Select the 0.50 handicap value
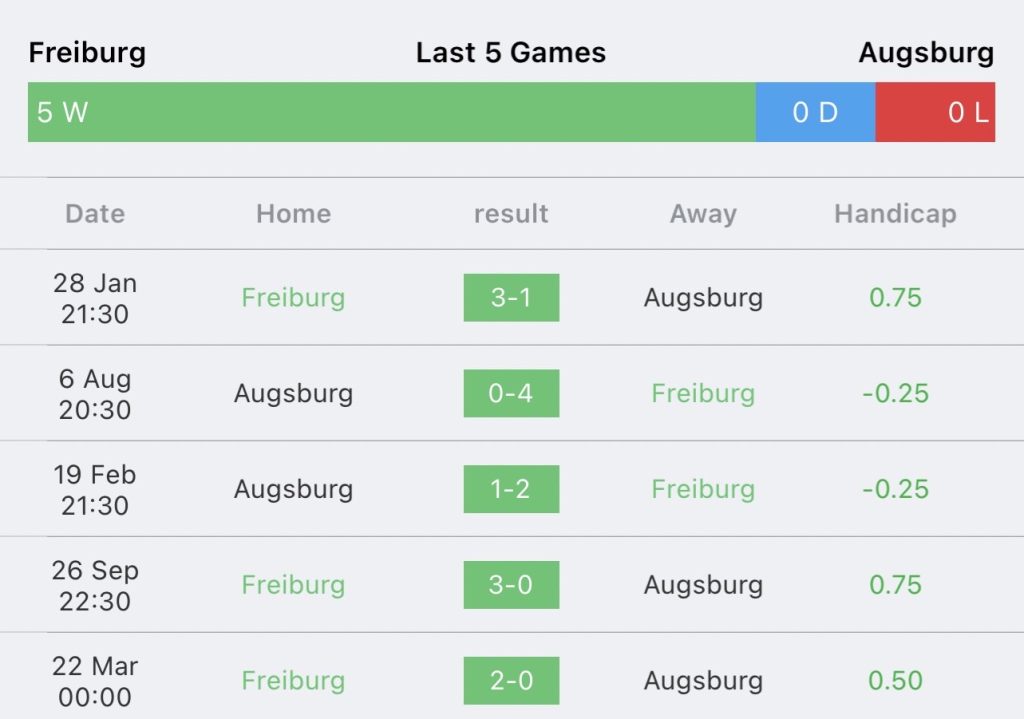The image size is (1024, 719). click(895, 680)
